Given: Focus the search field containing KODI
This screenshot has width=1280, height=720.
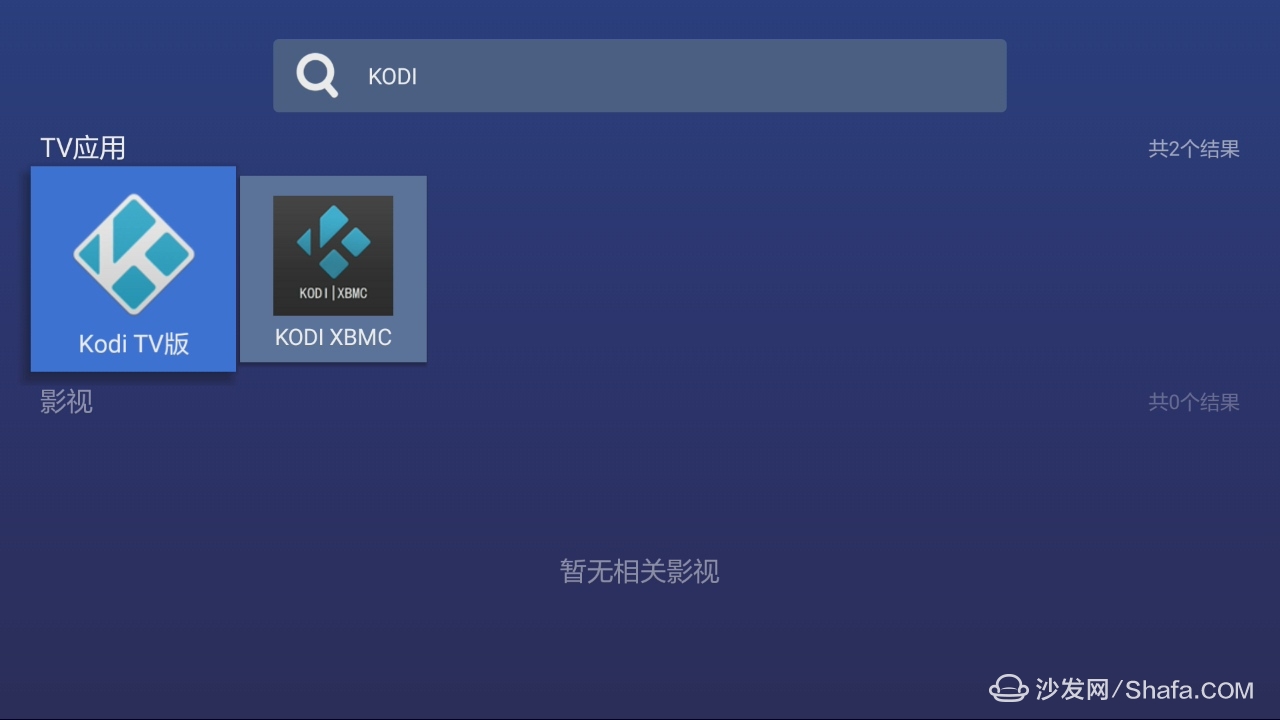Looking at the screenshot, I should pyautogui.click(x=640, y=76).
